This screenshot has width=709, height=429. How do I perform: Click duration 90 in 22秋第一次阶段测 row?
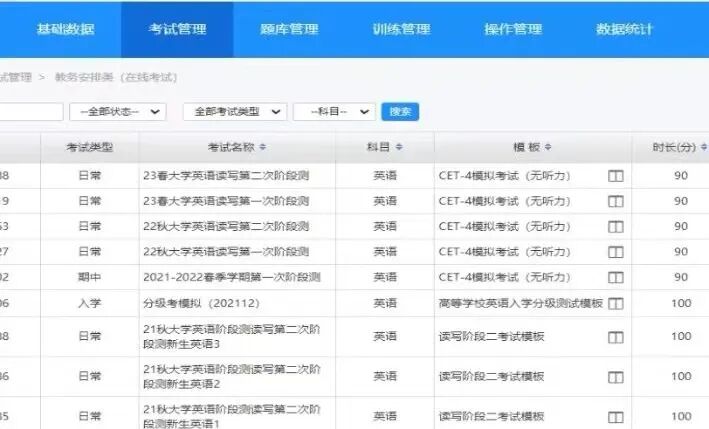681,251
